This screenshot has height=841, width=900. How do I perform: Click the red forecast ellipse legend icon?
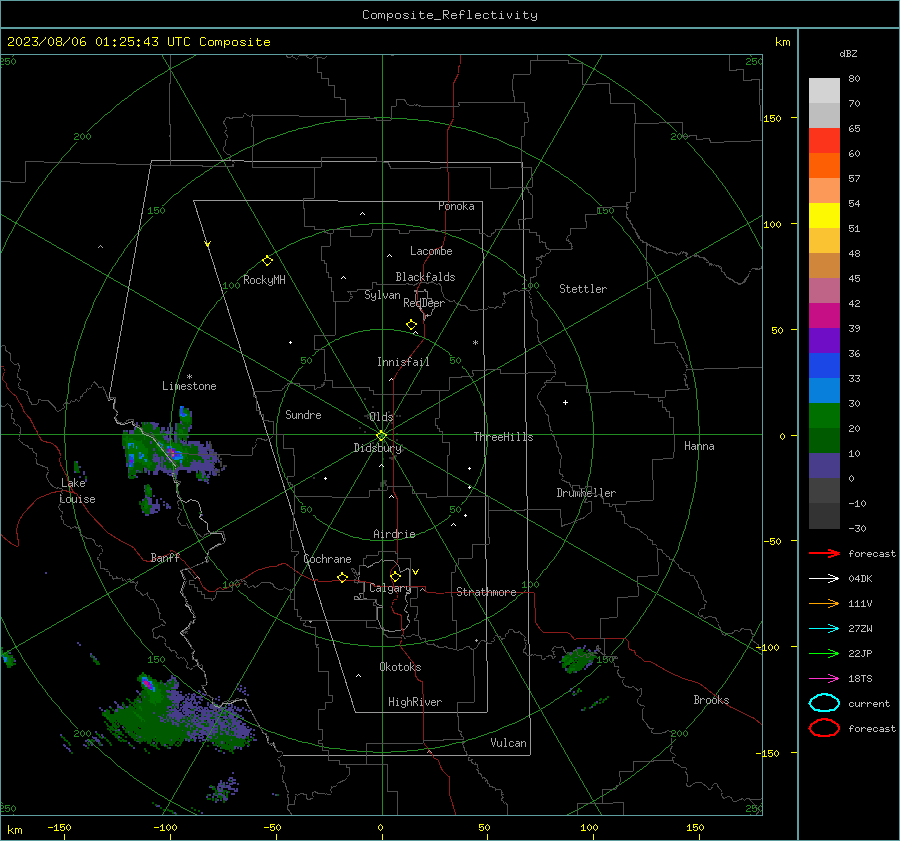(x=824, y=728)
